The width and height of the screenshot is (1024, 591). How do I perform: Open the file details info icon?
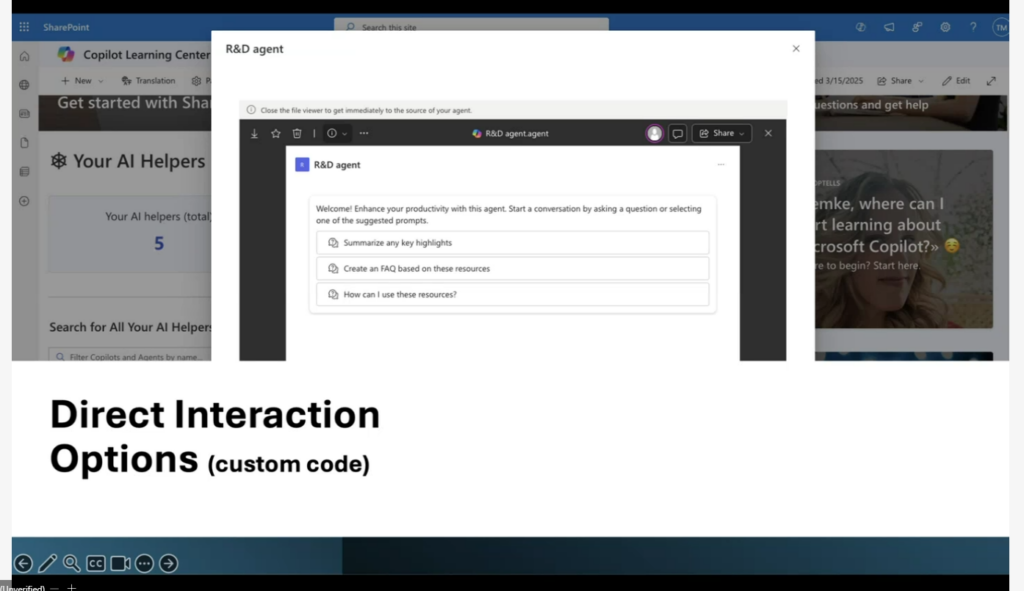click(x=332, y=133)
